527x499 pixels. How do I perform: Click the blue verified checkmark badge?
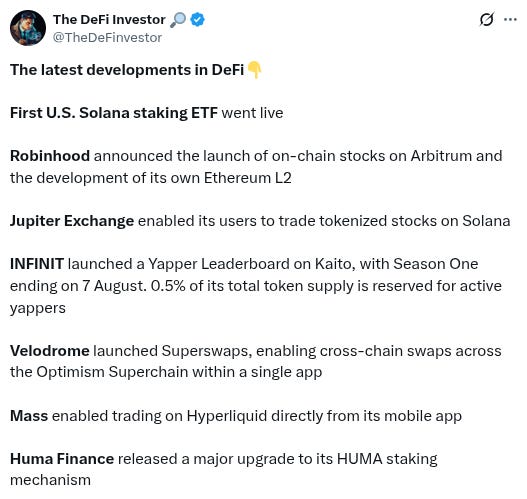tap(197, 19)
